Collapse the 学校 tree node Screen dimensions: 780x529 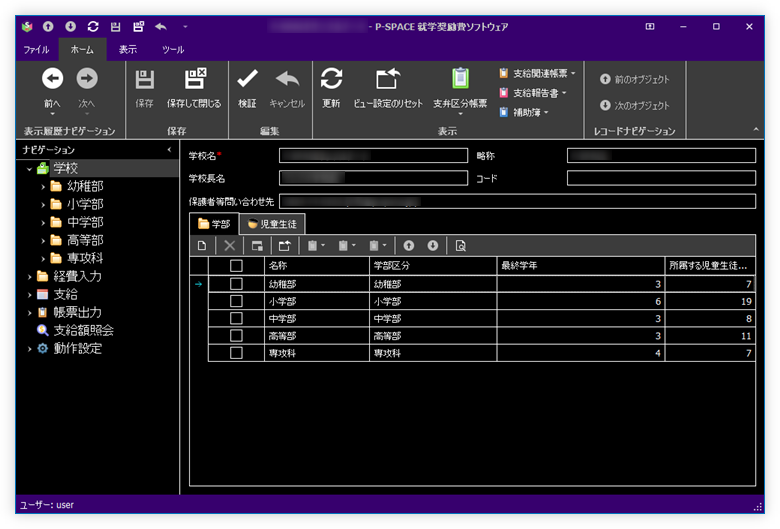click(x=29, y=169)
